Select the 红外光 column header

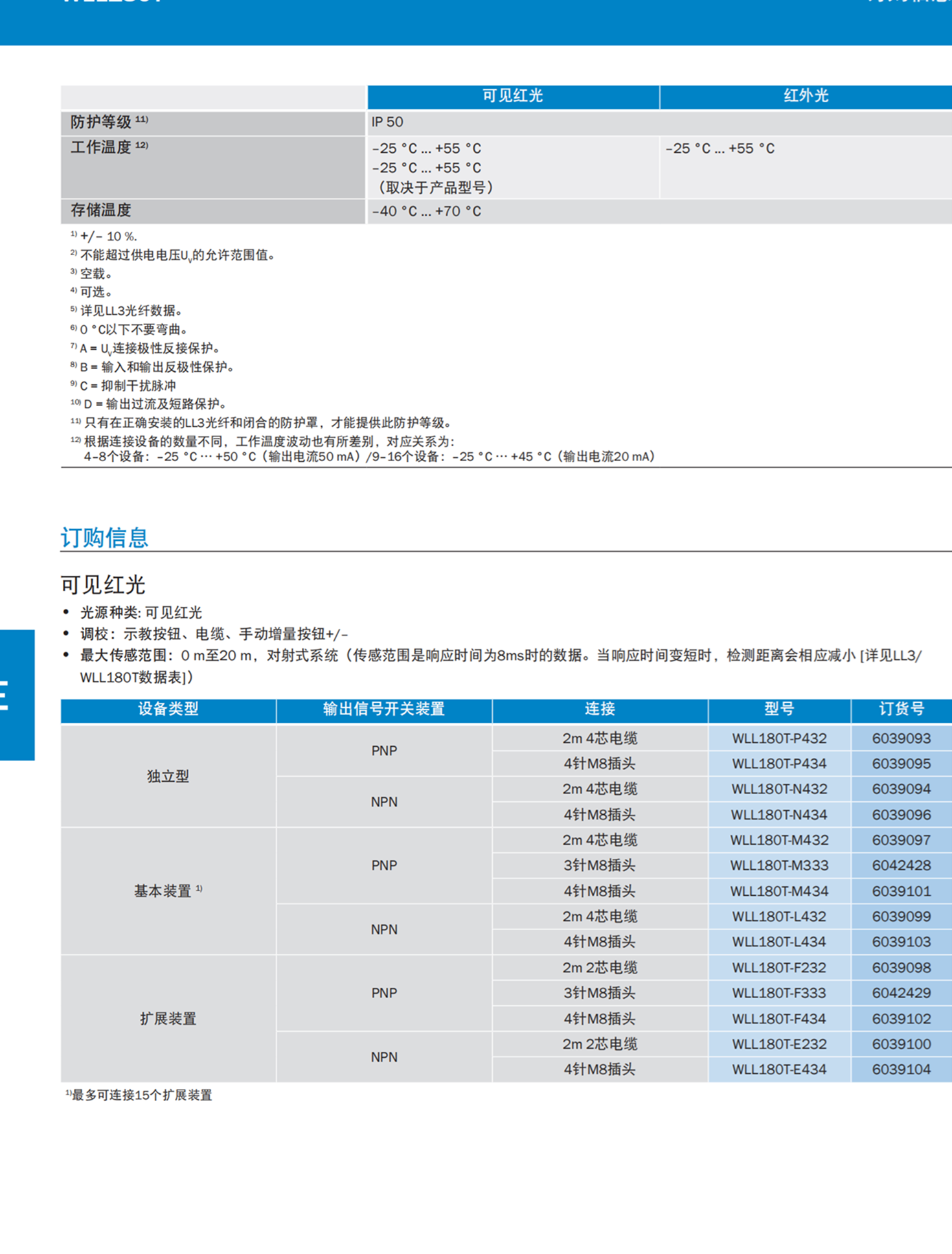coord(806,96)
